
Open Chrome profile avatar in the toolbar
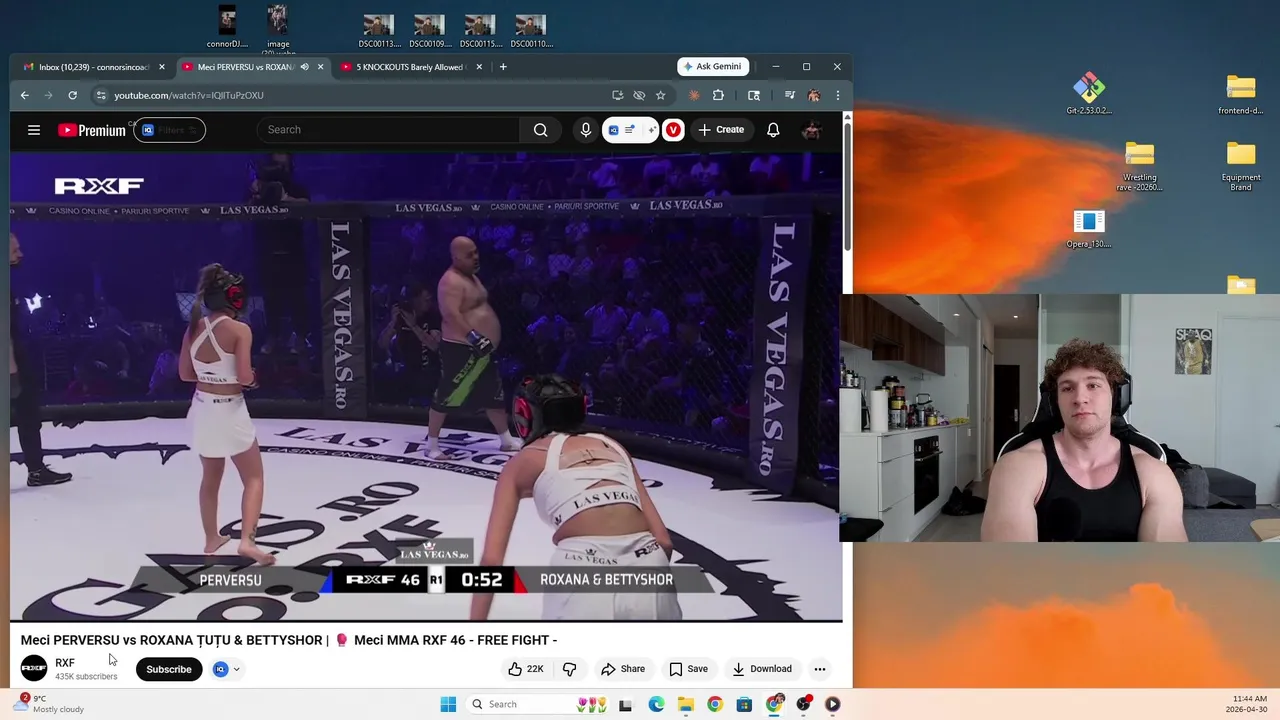coord(814,95)
